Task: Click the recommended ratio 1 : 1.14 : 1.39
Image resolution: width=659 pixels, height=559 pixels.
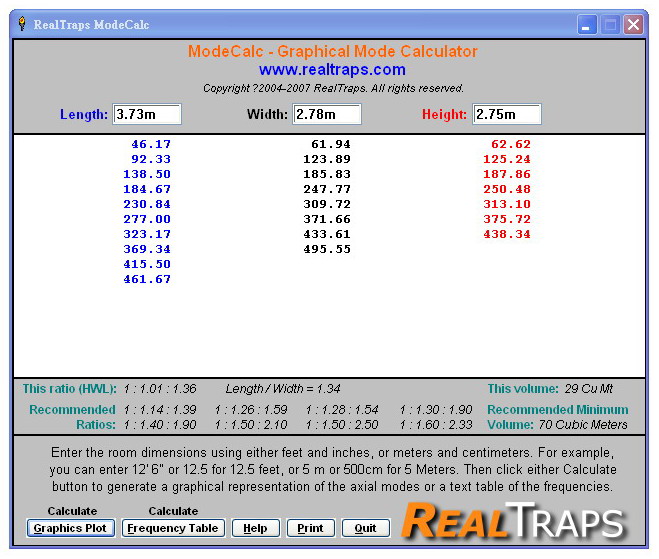Action: 161,409
